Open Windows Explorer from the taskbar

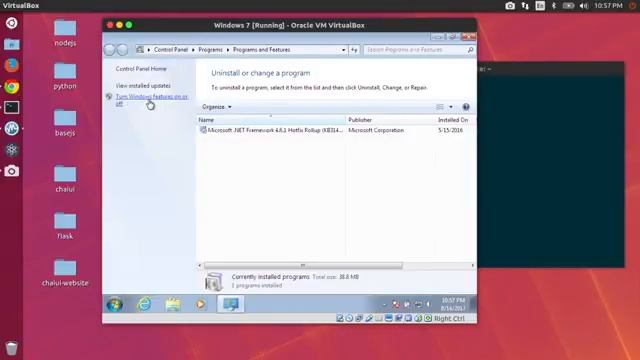(x=173, y=304)
